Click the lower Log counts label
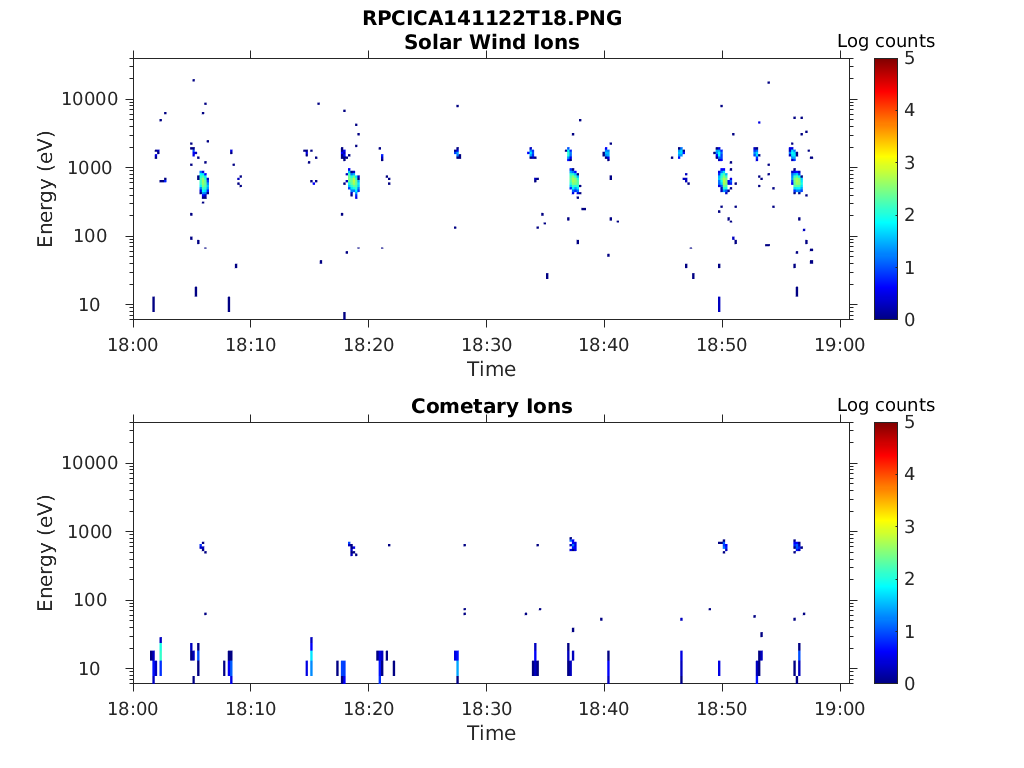The width and height of the screenshot is (1024, 768). (886, 405)
